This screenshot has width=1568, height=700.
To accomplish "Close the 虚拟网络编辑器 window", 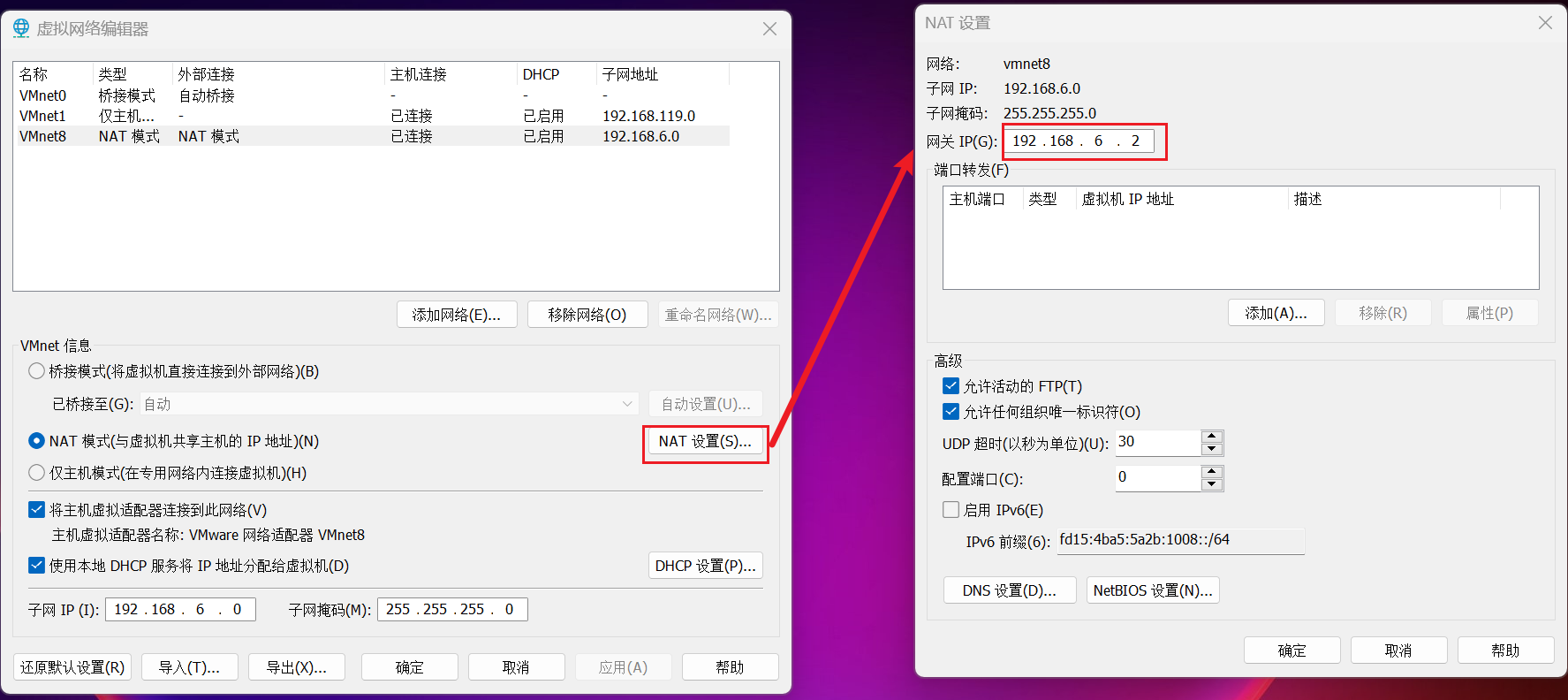I will [769, 29].
